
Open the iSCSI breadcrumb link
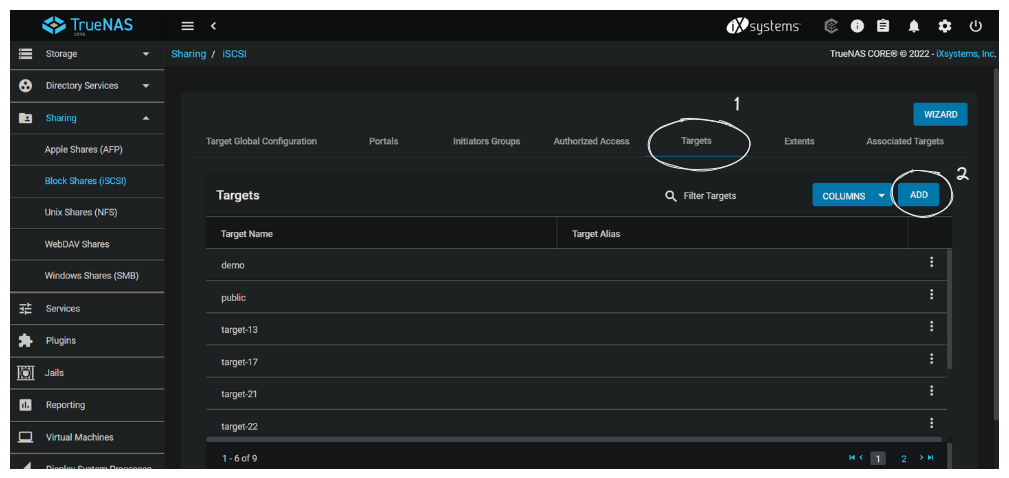click(x=234, y=54)
